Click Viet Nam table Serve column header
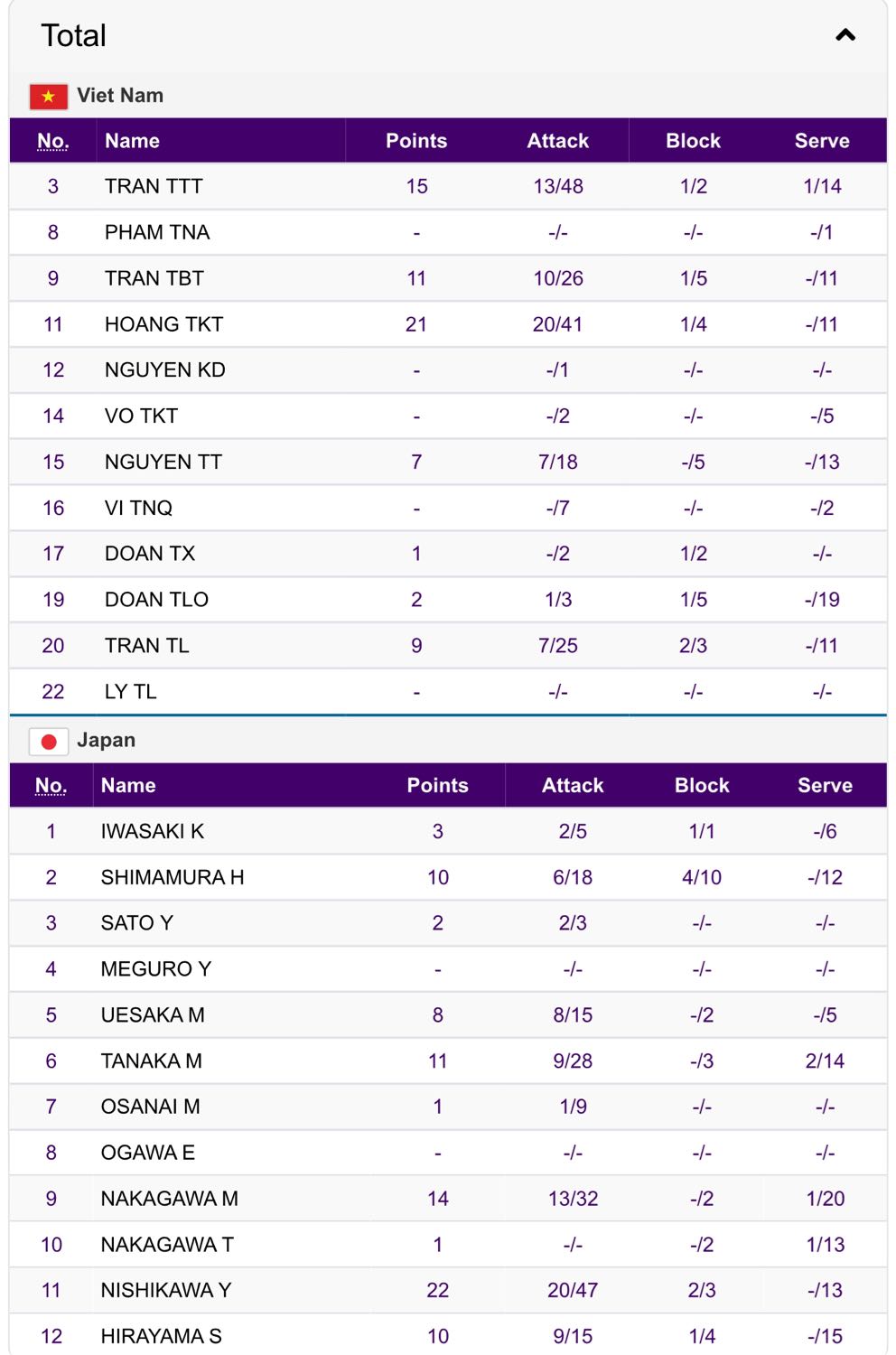Viewport: 896px width, 1355px height. pyautogui.click(x=822, y=141)
